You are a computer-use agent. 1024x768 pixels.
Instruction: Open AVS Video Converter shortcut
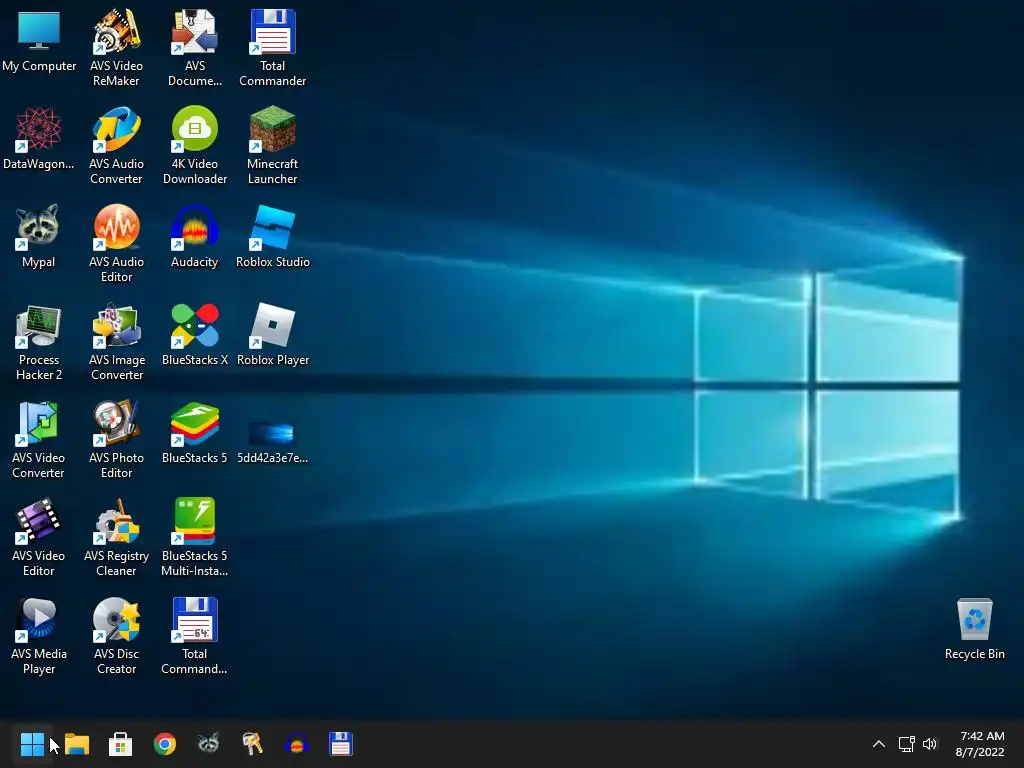tap(39, 439)
